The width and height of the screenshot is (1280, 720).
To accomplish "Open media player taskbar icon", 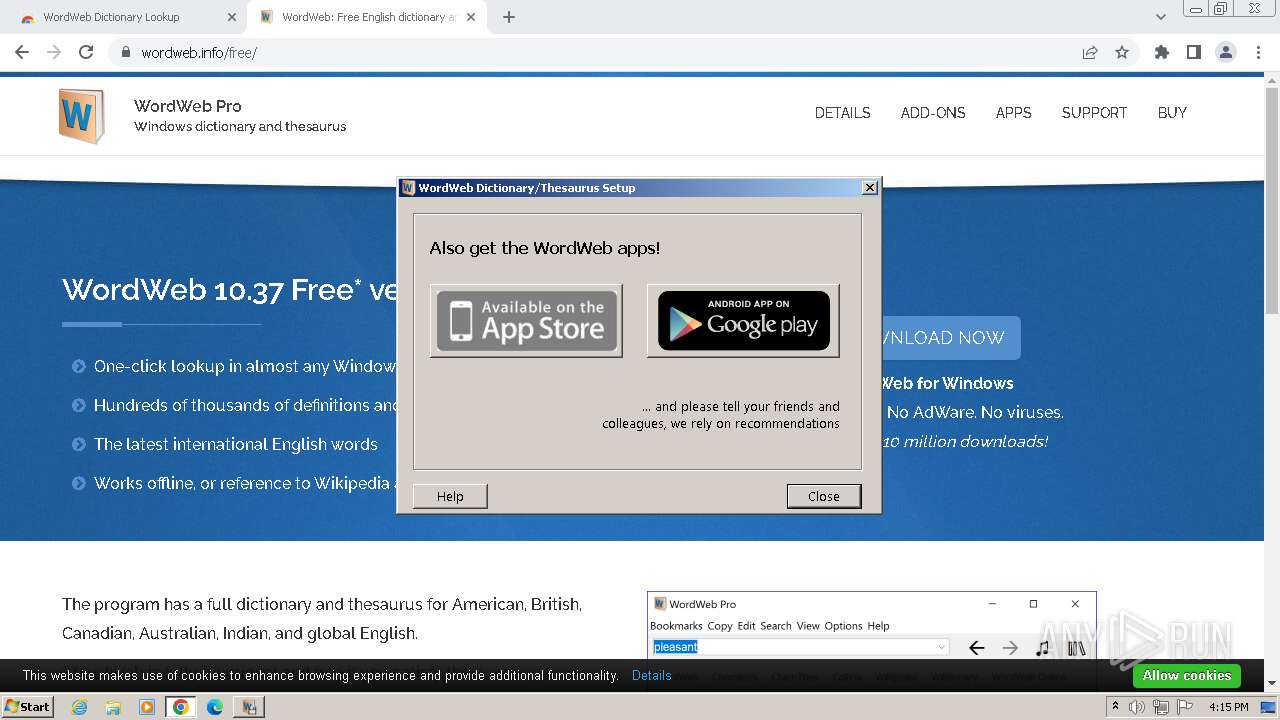I will click(147, 707).
